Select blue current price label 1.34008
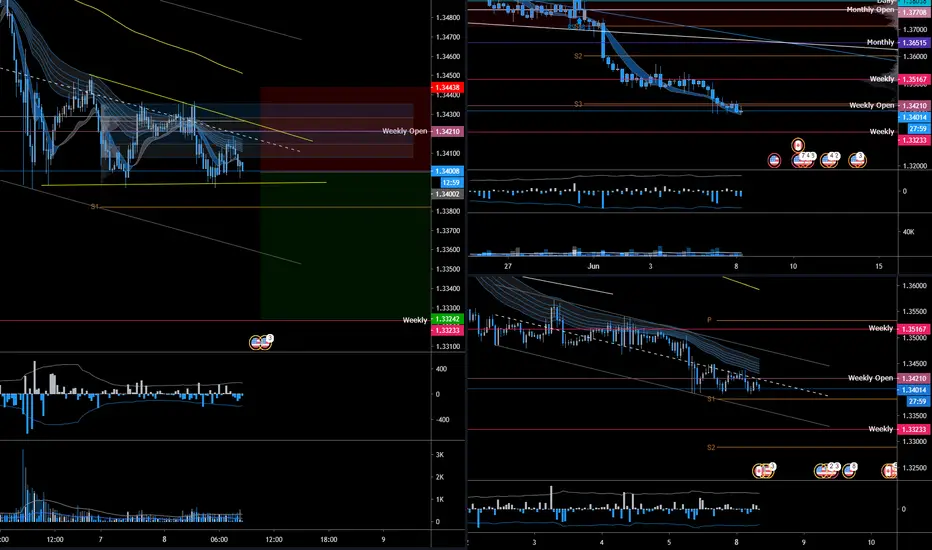 [447, 171]
